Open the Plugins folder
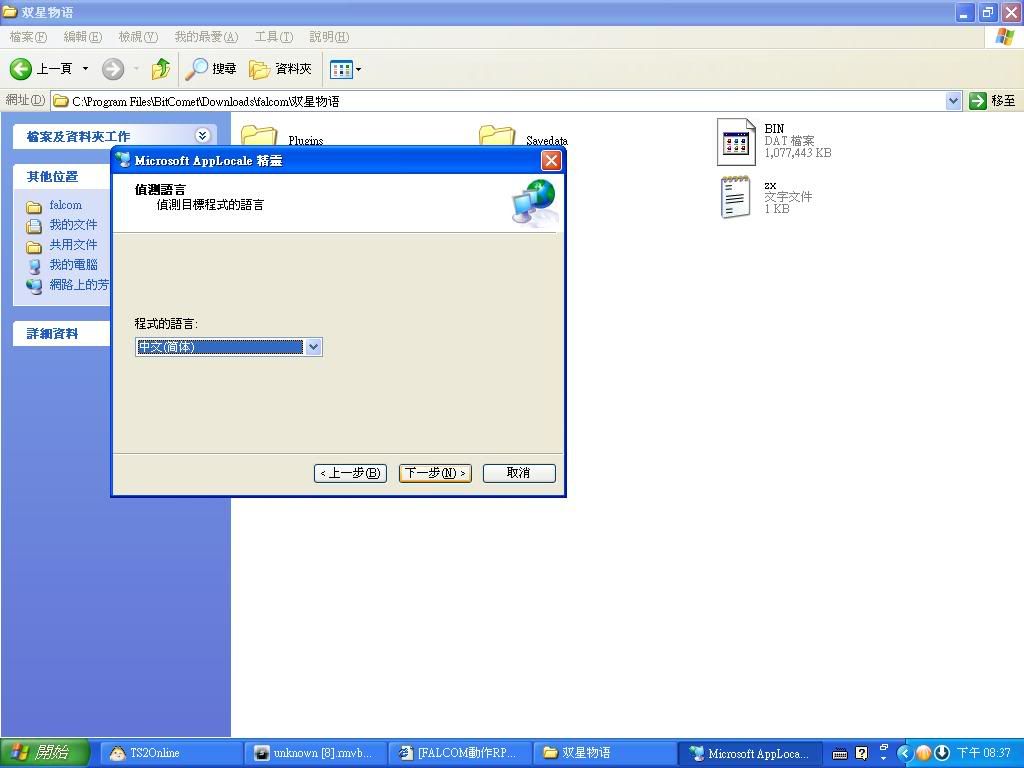Image resolution: width=1024 pixels, height=768 pixels. coord(259,138)
